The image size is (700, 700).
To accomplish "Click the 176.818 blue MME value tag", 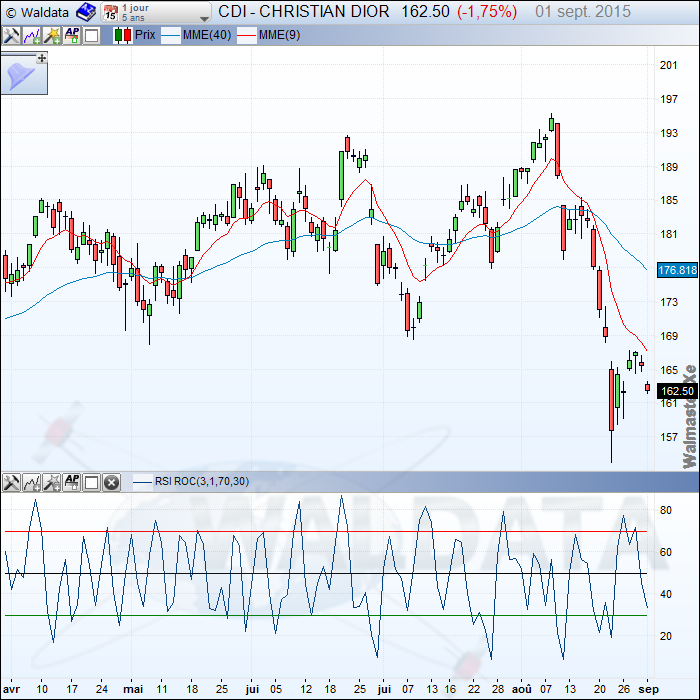I will (x=677, y=270).
